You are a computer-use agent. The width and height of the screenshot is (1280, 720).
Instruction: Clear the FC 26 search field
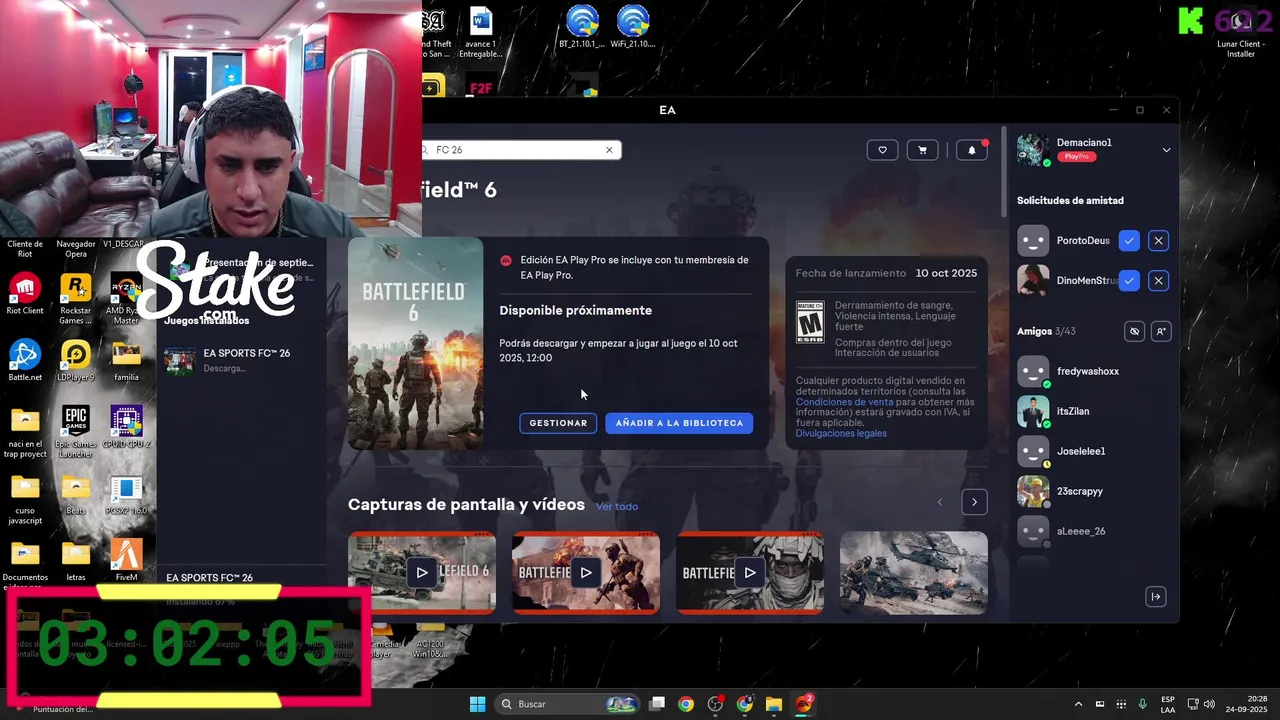[609, 150]
